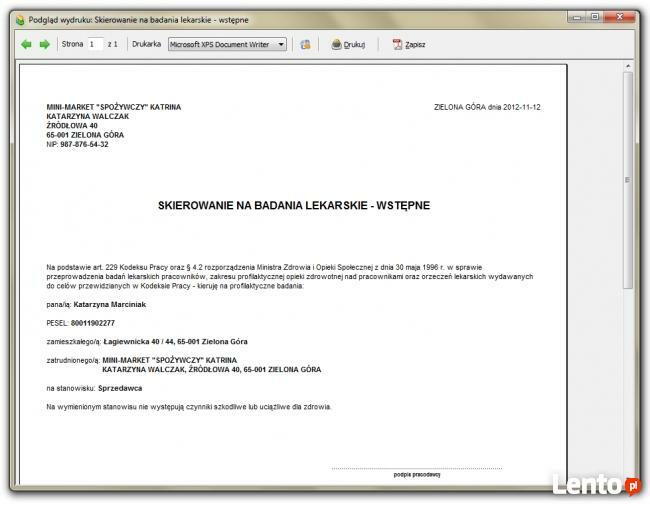The width and height of the screenshot is (650, 505).
Task: Minimize the print preview window
Action: click(577, 16)
